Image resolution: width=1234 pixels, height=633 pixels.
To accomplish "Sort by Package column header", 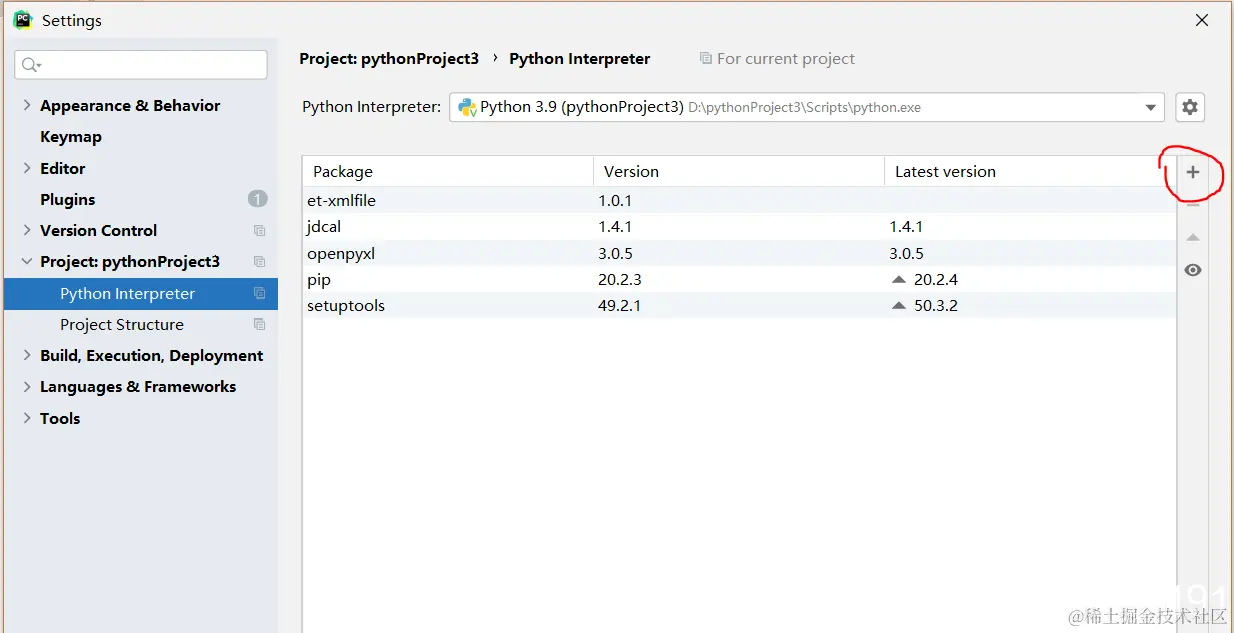I will point(448,171).
